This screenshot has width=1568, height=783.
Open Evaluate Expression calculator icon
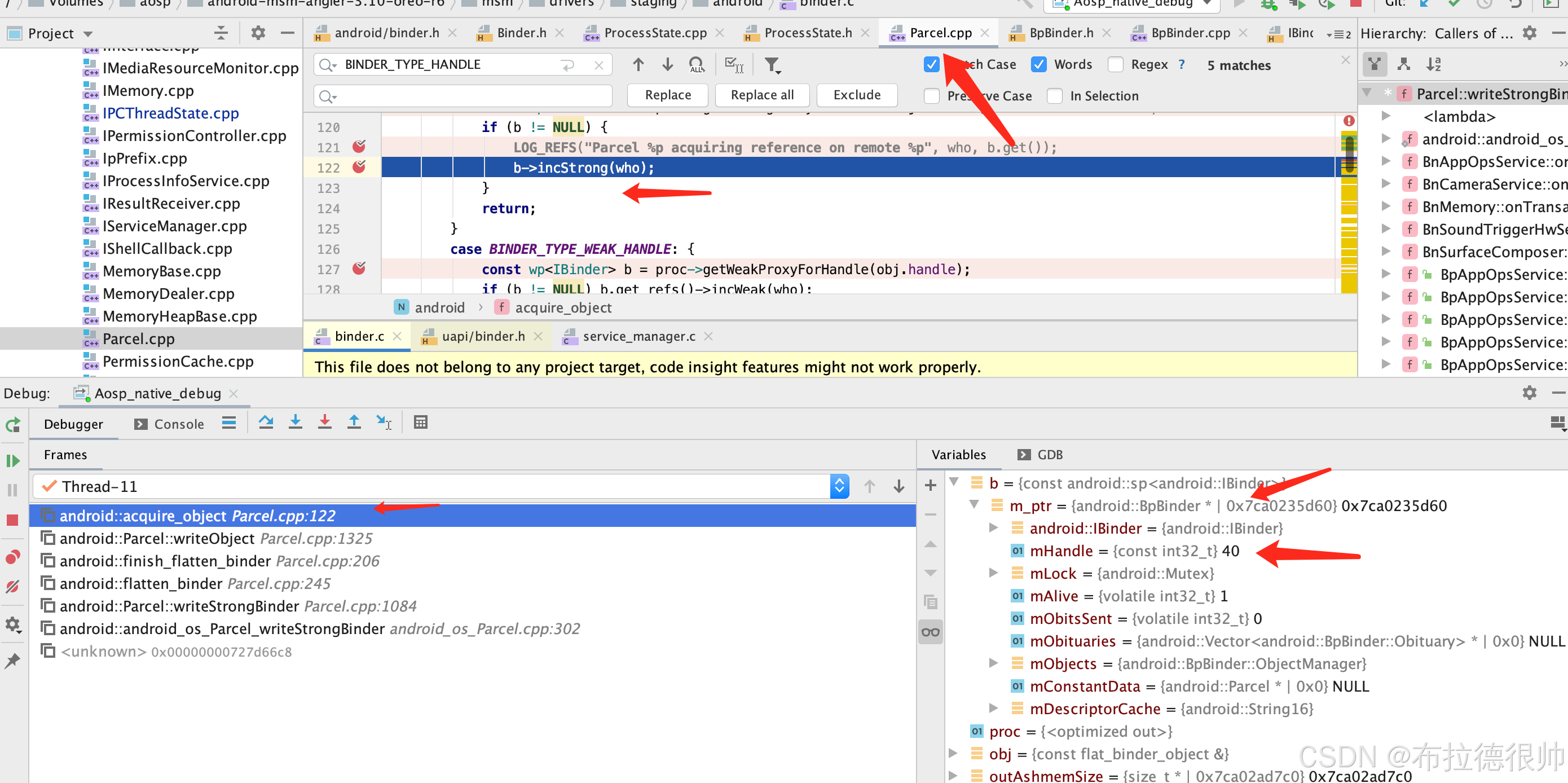pos(420,423)
